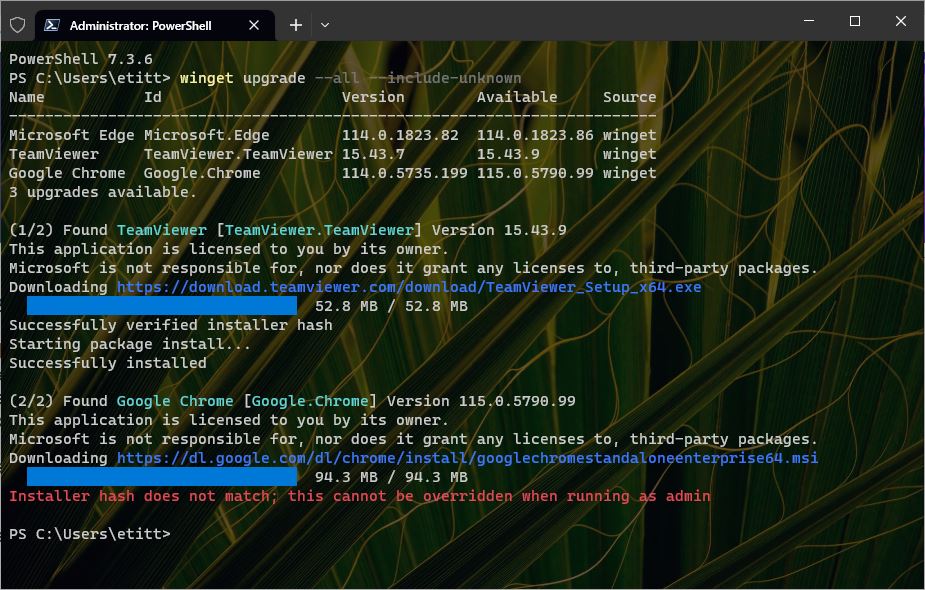925x590 pixels.
Task: Click the red installer hash error message
Action: tap(360, 496)
